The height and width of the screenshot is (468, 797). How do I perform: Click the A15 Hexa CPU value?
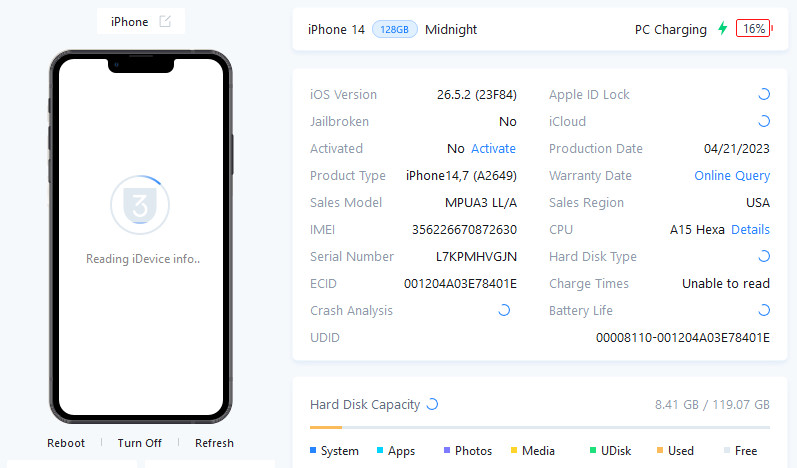point(697,230)
